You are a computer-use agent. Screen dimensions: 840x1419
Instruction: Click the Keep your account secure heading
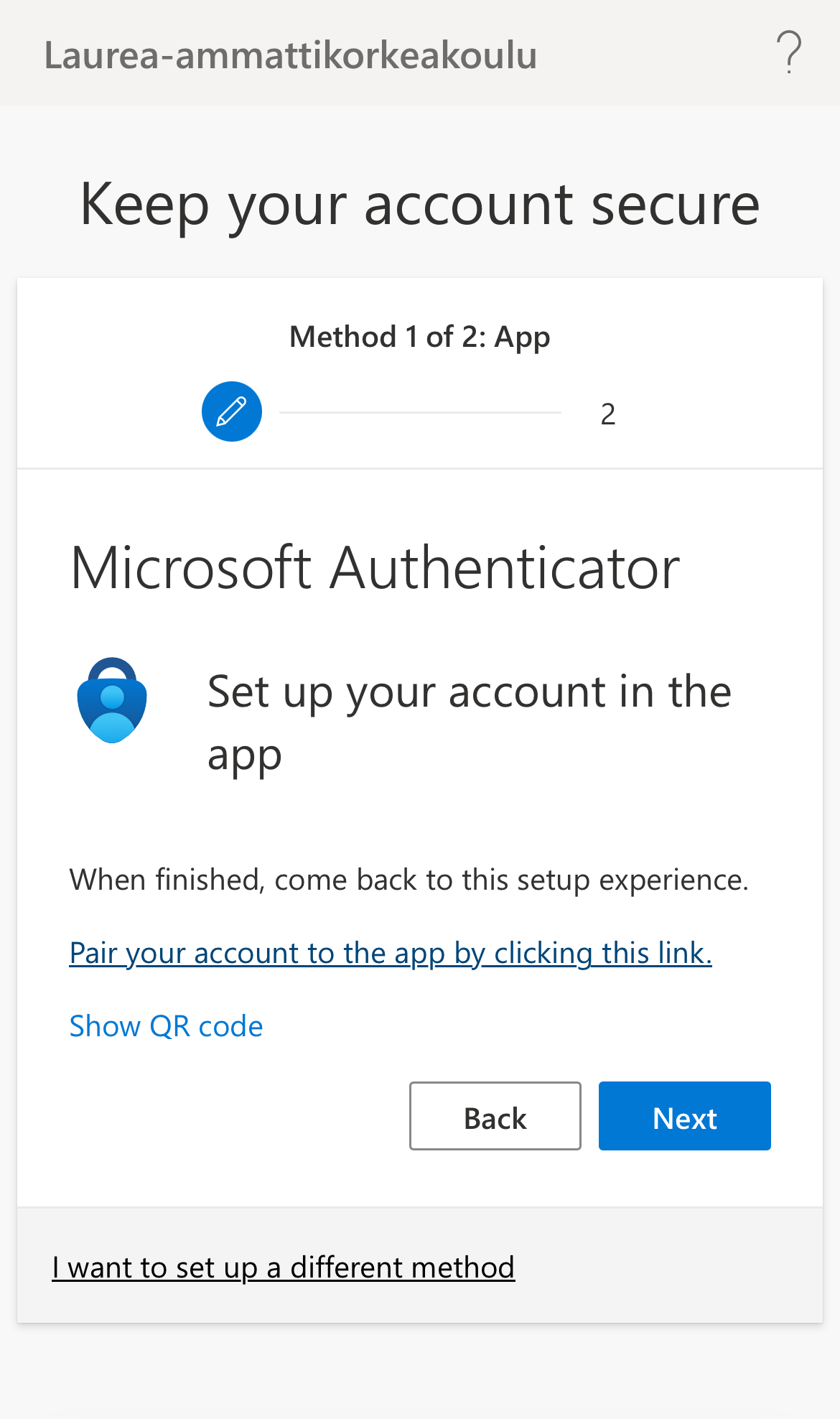pyautogui.click(x=420, y=205)
